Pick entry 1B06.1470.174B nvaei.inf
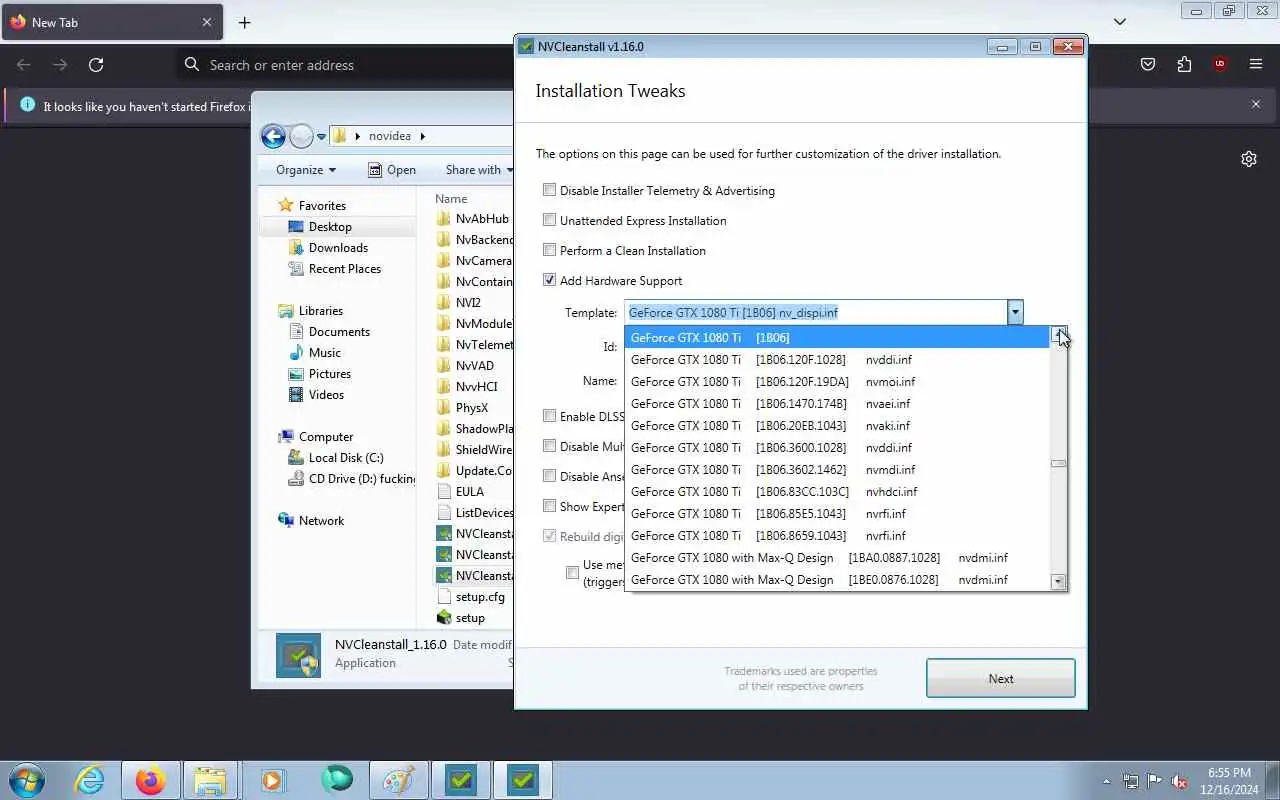Viewport: 1280px width, 800px height. click(837, 403)
